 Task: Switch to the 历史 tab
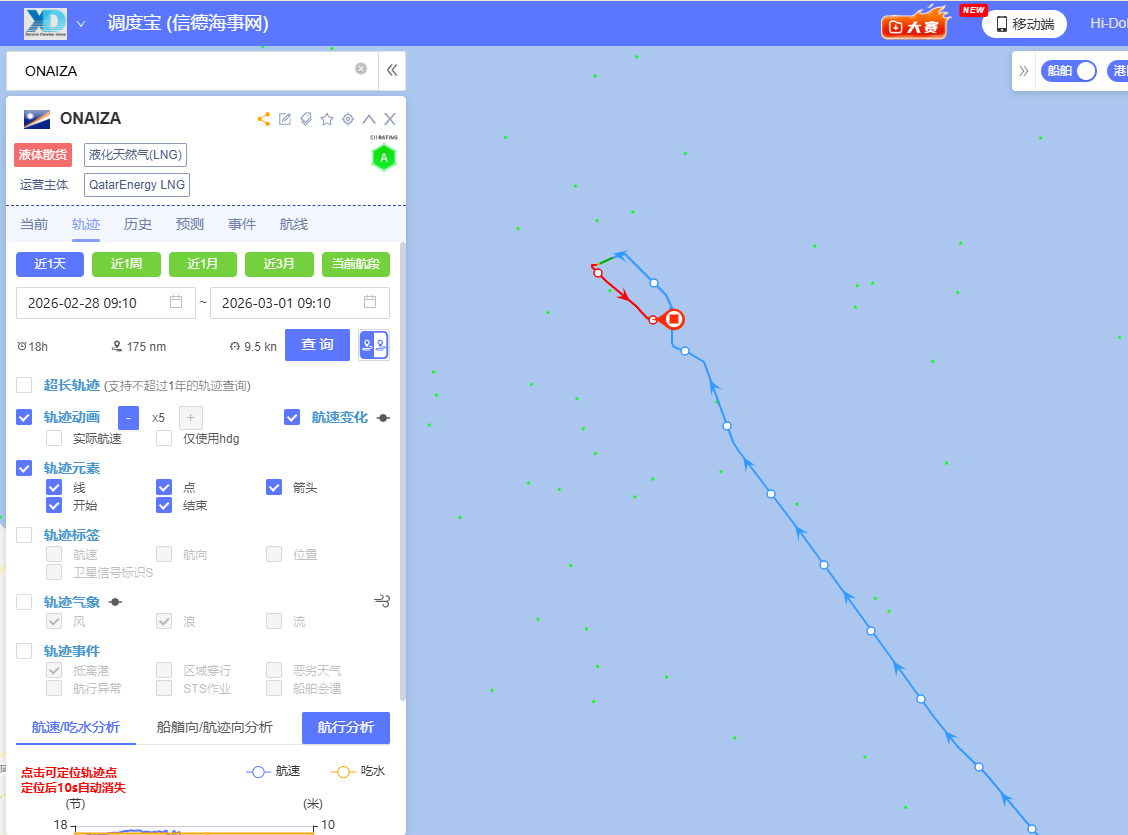[137, 224]
